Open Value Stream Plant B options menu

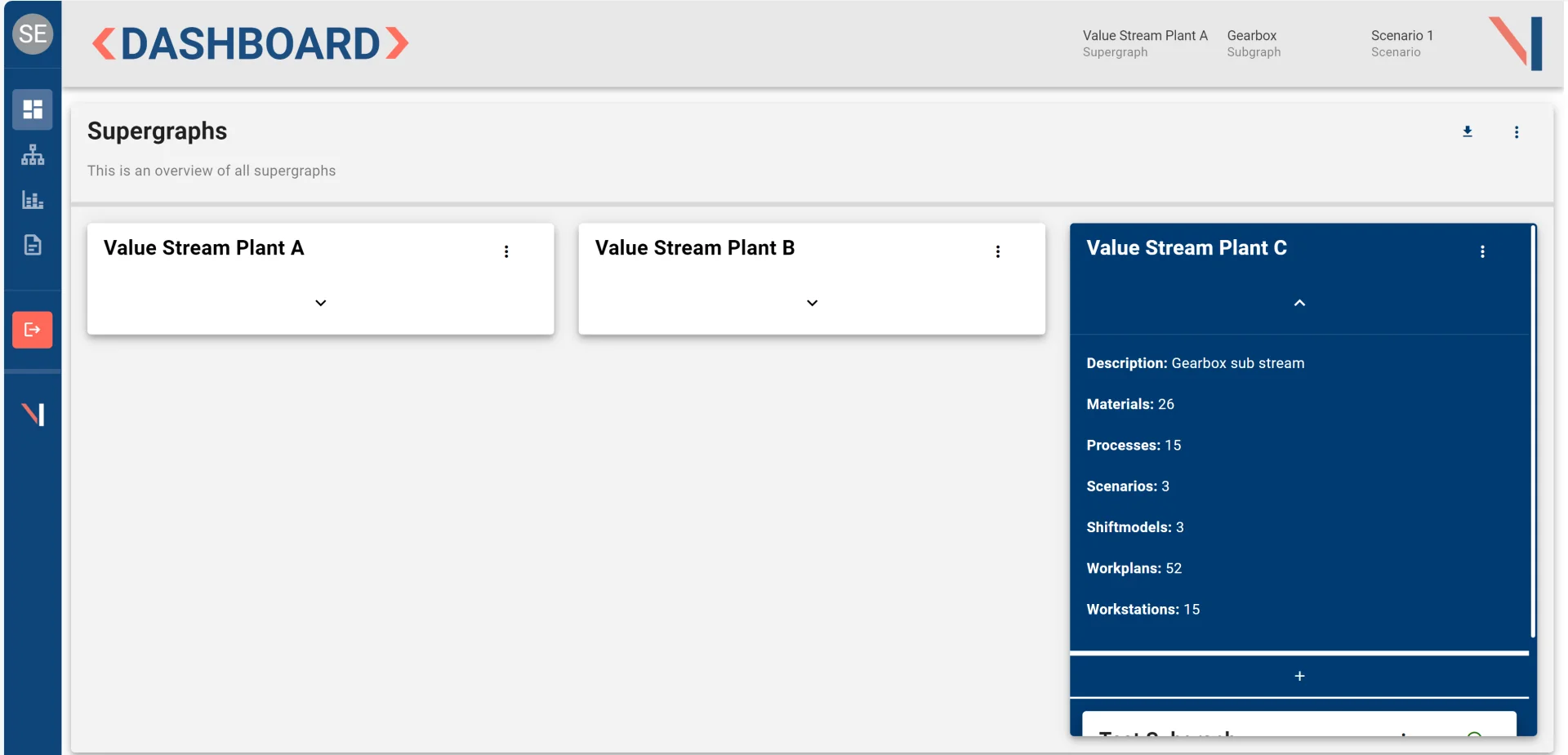(x=997, y=251)
